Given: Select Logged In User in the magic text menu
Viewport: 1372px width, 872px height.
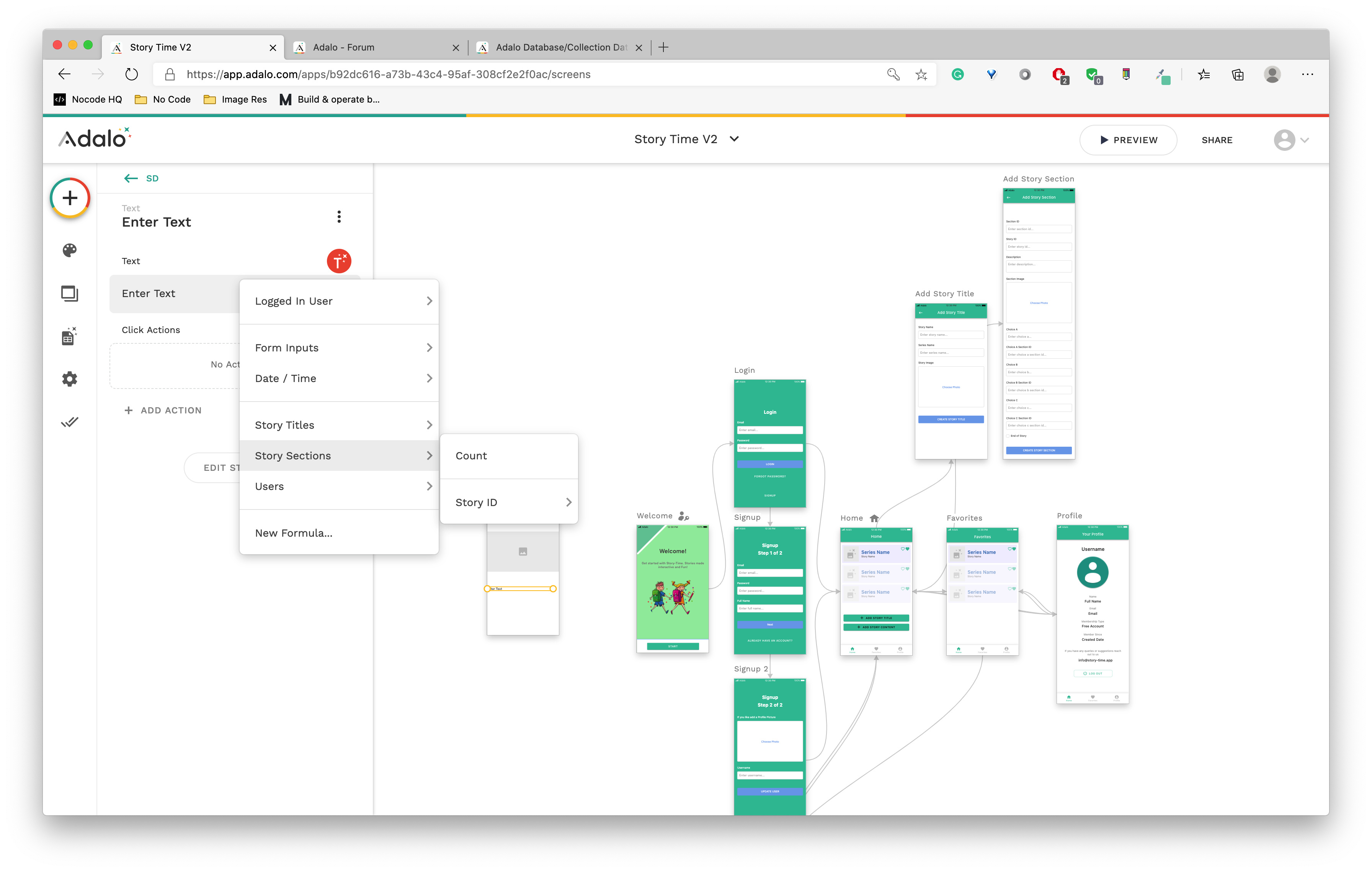Looking at the screenshot, I should (294, 301).
